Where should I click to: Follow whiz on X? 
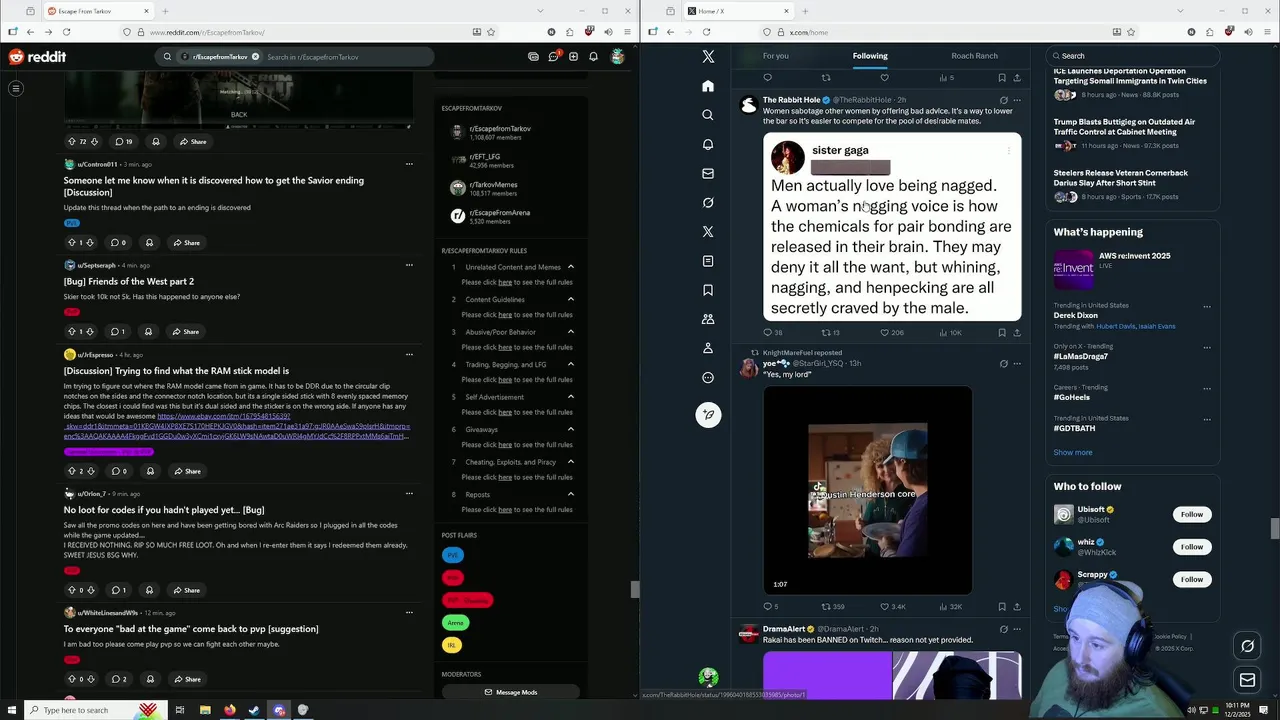1191,547
